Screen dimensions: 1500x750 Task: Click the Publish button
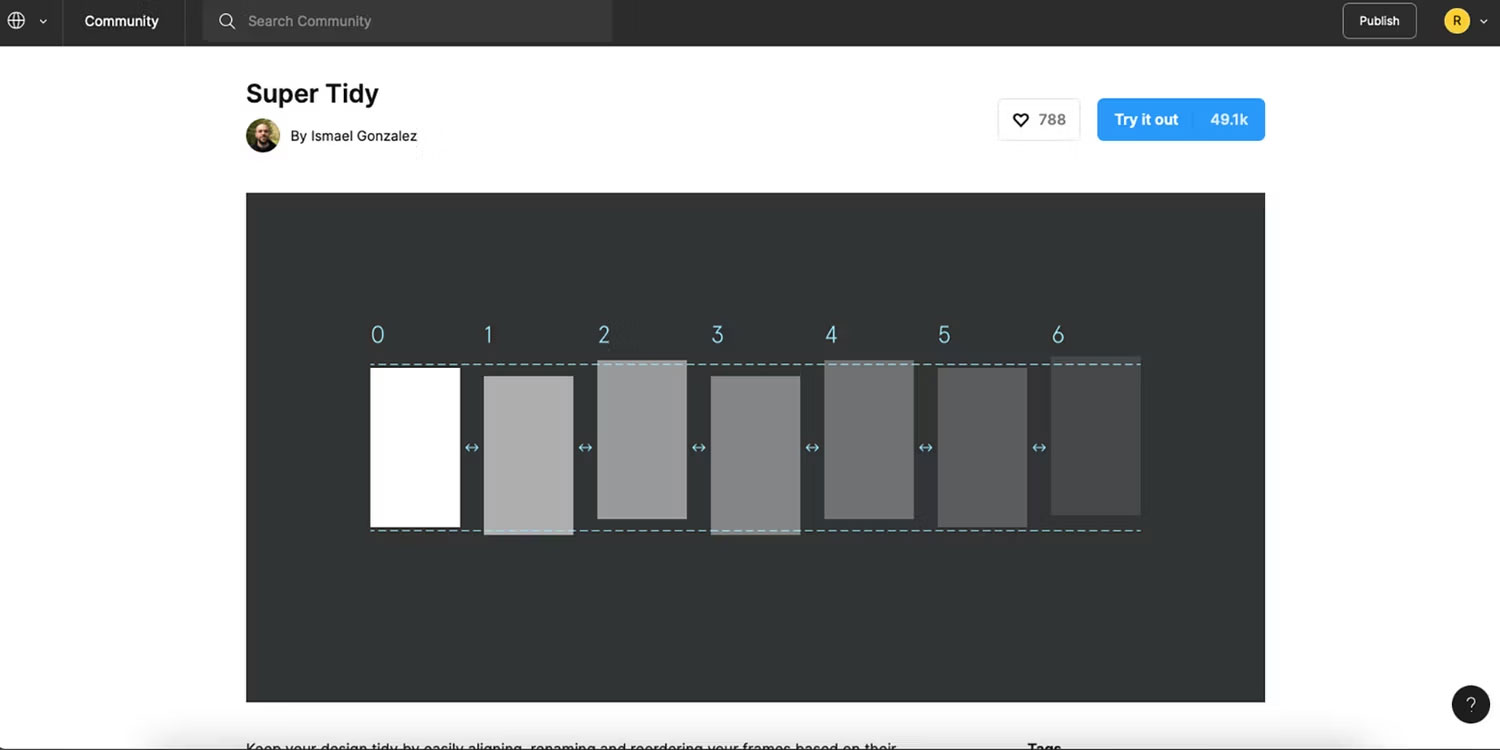point(1379,21)
